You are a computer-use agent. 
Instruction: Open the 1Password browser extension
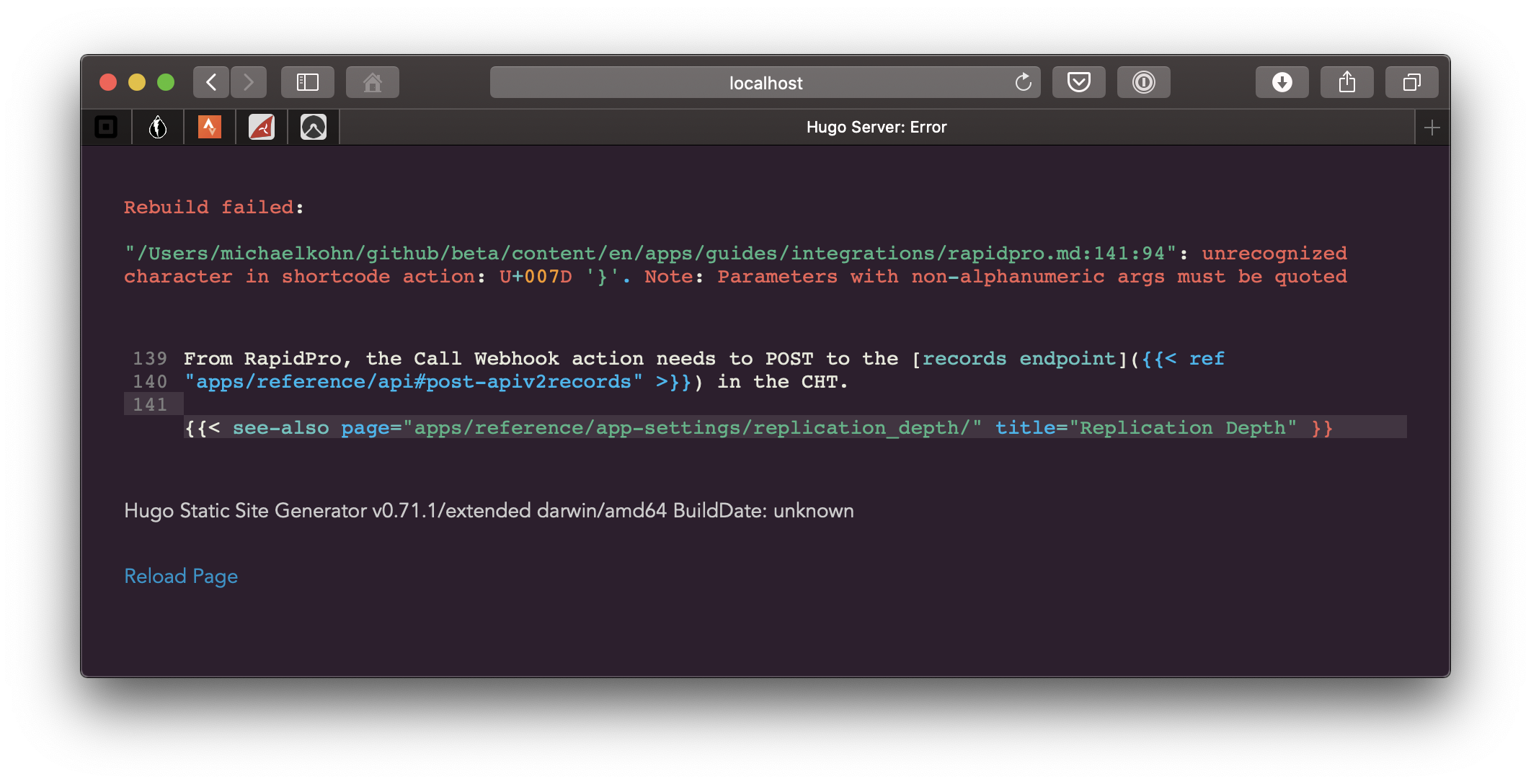pos(1142,81)
